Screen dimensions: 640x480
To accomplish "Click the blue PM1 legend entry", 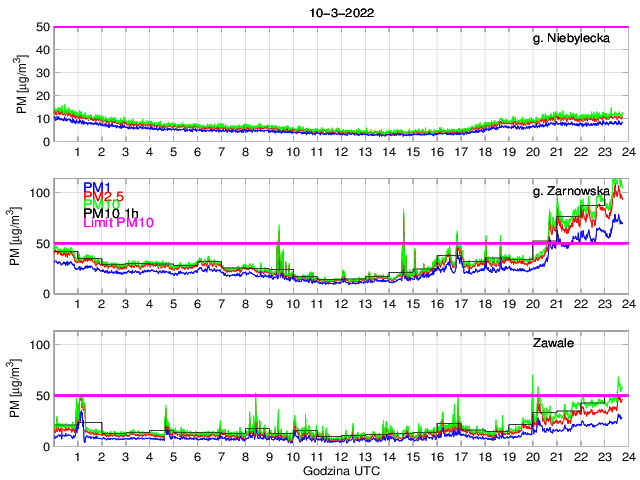I will tap(97, 187).
